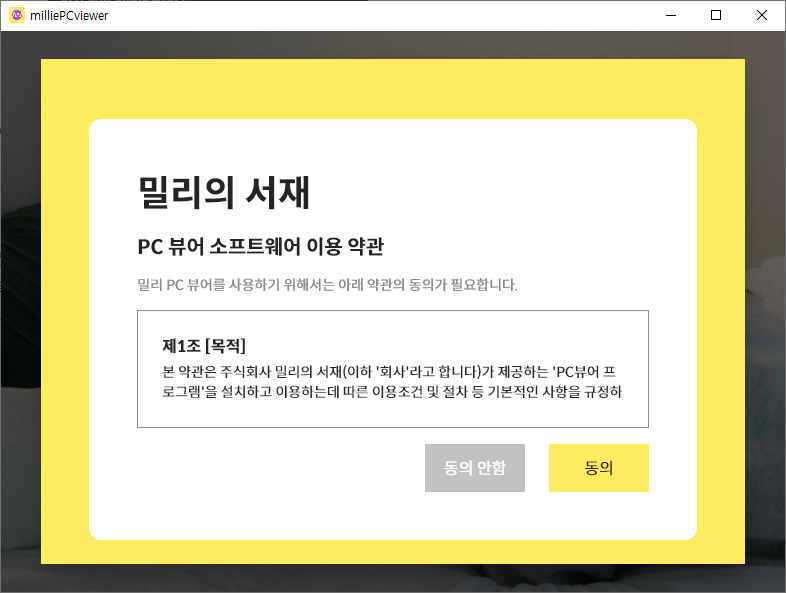Click the gray notice starting with 밀리 PC 뷰어를 사용하기
The width and height of the screenshot is (786, 593).
click(327, 285)
